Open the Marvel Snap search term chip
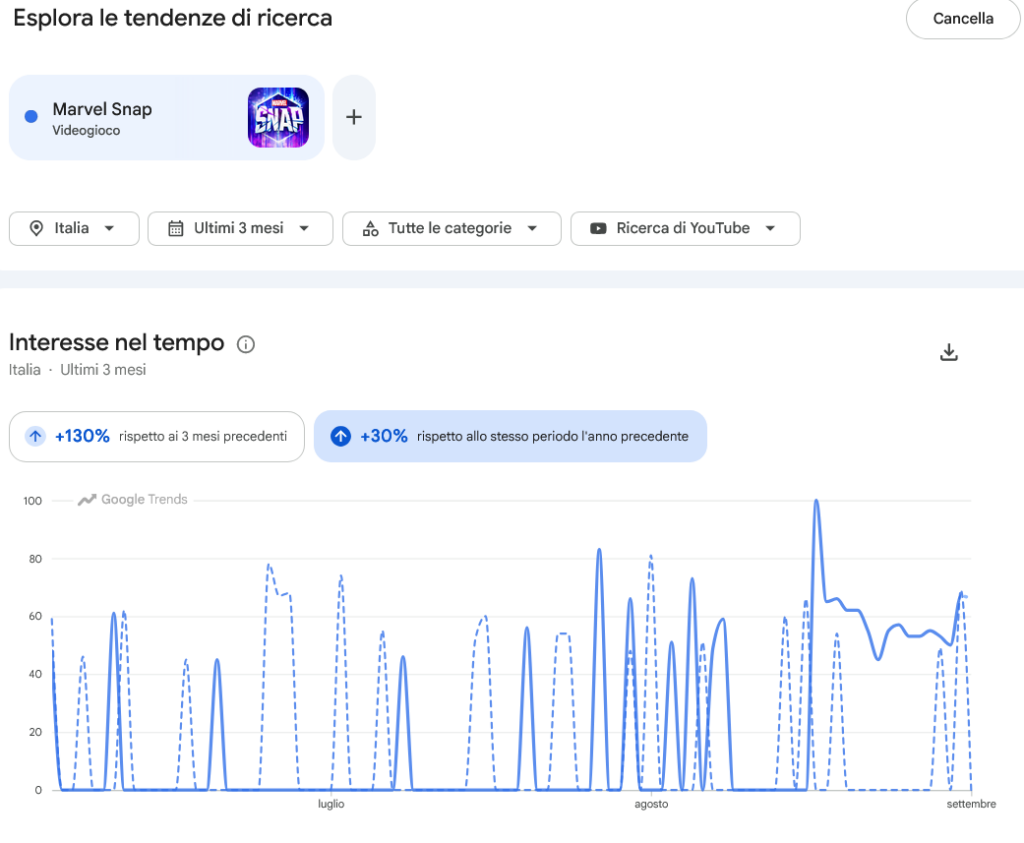Viewport: 1024px width, 843px height. pos(167,118)
